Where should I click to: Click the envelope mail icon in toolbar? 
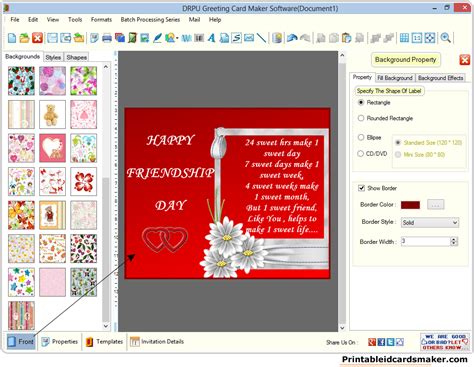(249, 38)
